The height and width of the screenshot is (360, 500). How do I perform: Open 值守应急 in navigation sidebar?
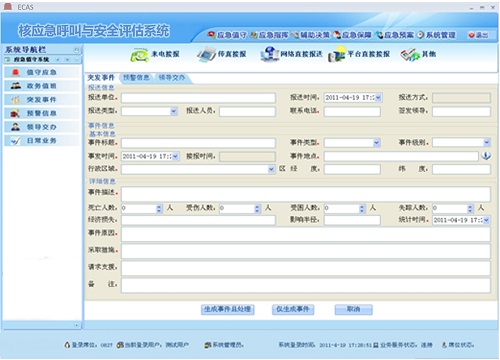42,72
